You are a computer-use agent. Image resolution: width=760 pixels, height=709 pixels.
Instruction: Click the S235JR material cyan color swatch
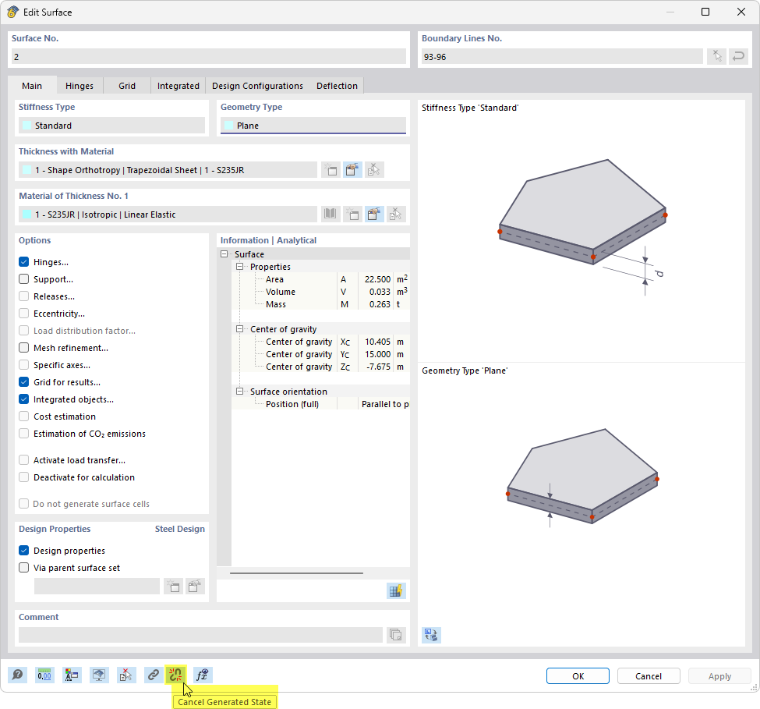pyautogui.click(x=28, y=214)
